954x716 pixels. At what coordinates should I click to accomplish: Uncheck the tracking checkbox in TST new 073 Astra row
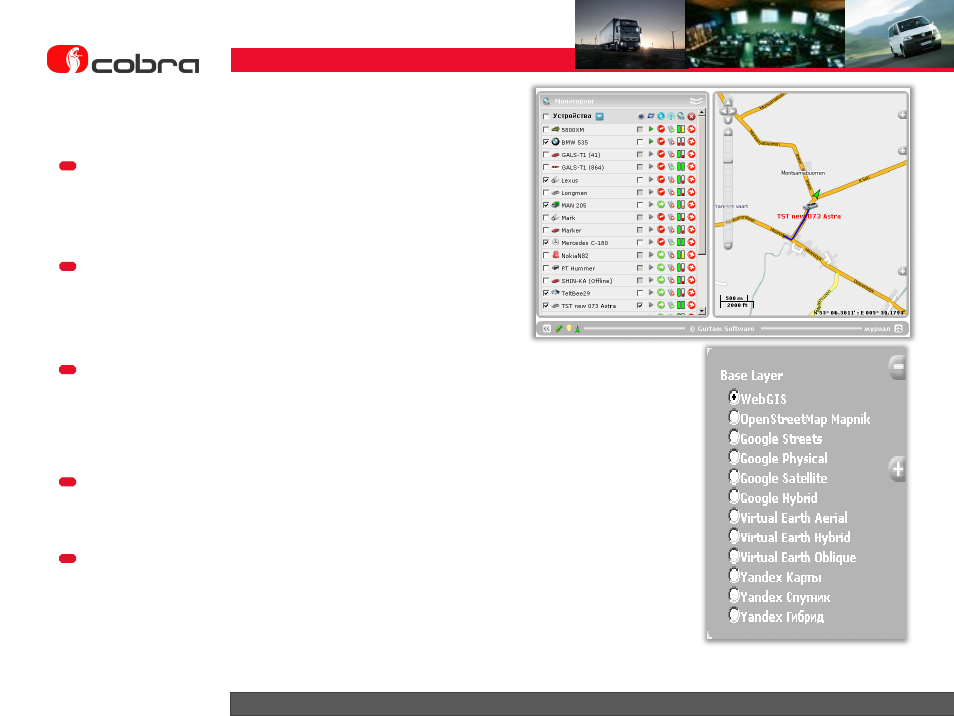point(639,305)
